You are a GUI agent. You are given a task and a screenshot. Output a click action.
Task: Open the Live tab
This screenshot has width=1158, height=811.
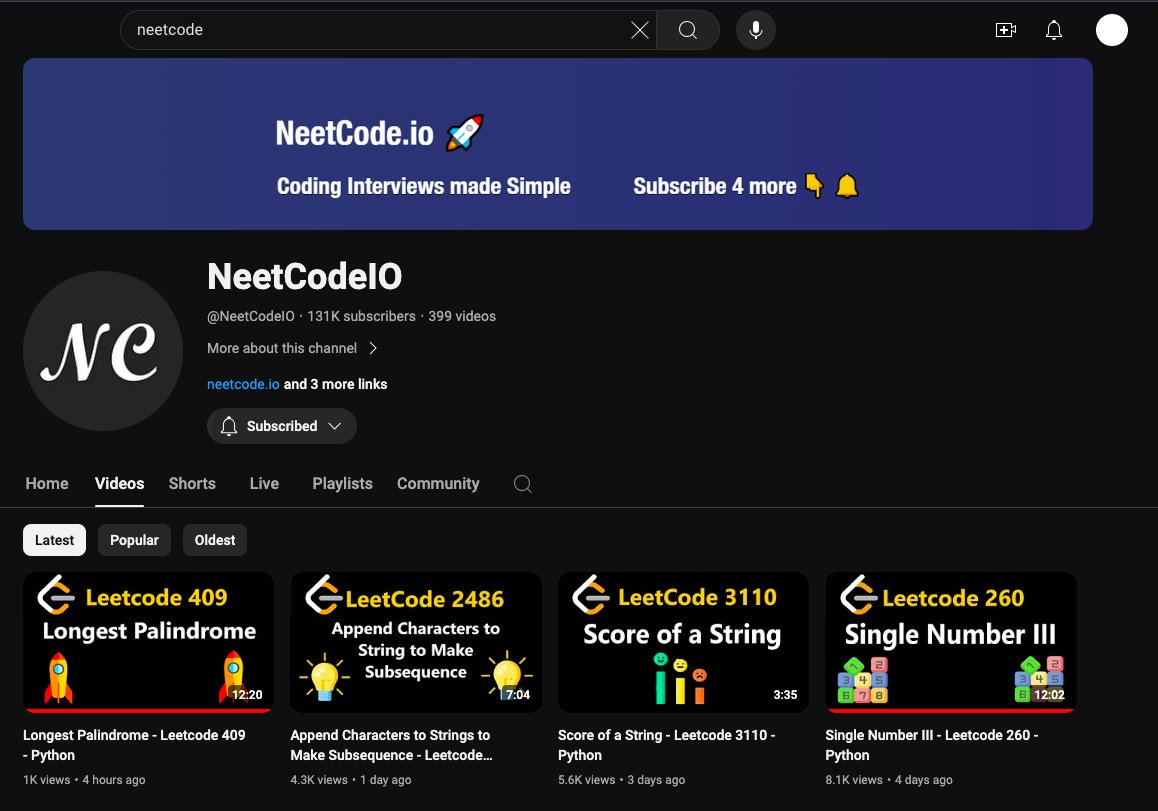point(264,484)
